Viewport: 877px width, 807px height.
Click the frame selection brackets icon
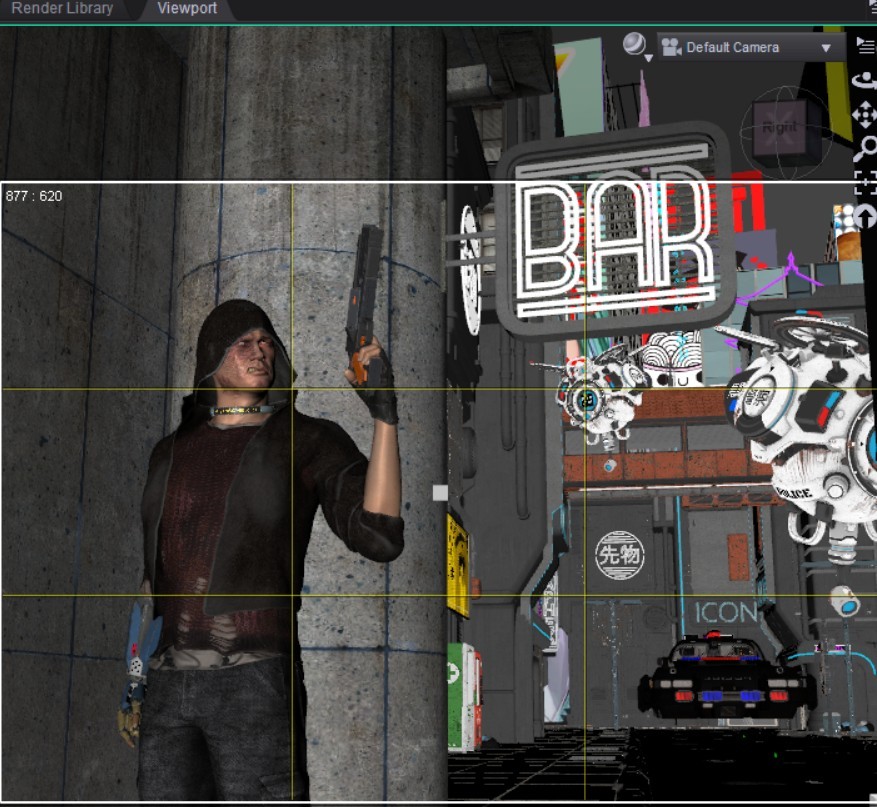[x=866, y=182]
